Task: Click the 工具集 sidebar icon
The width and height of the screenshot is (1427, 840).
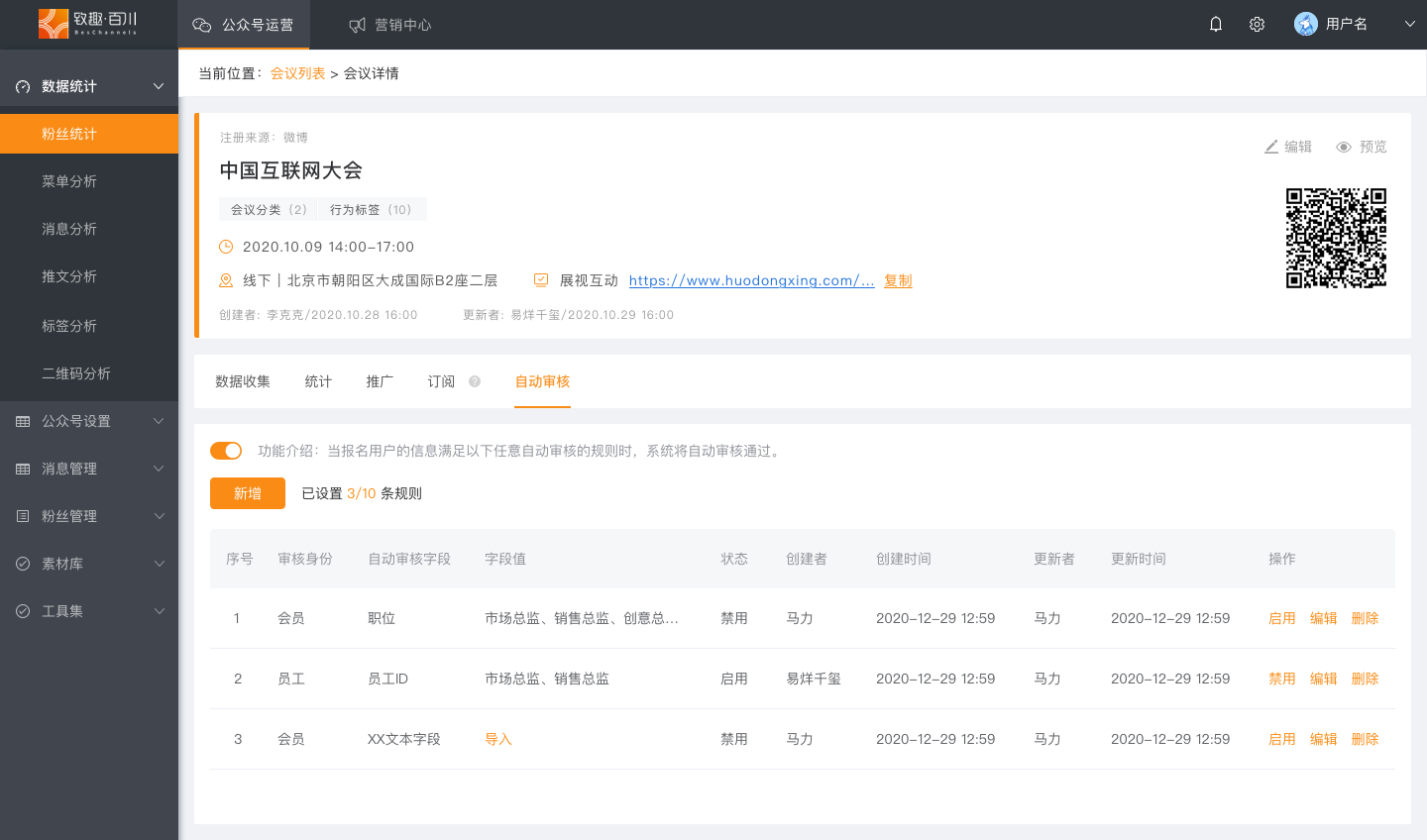Action: pyautogui.click(x=23, y=611)
